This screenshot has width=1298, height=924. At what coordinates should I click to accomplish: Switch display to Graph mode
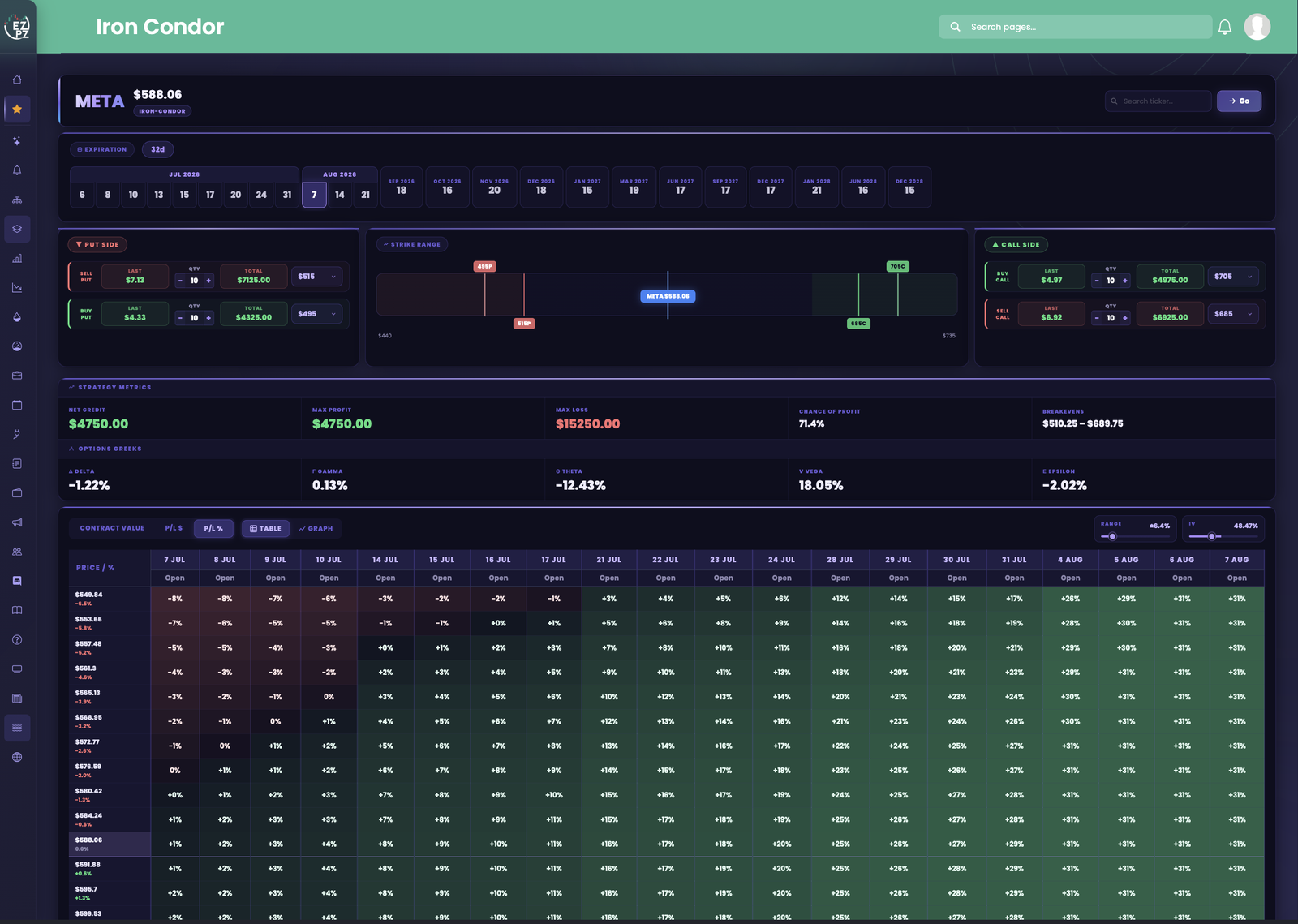(x=316, y=528)
